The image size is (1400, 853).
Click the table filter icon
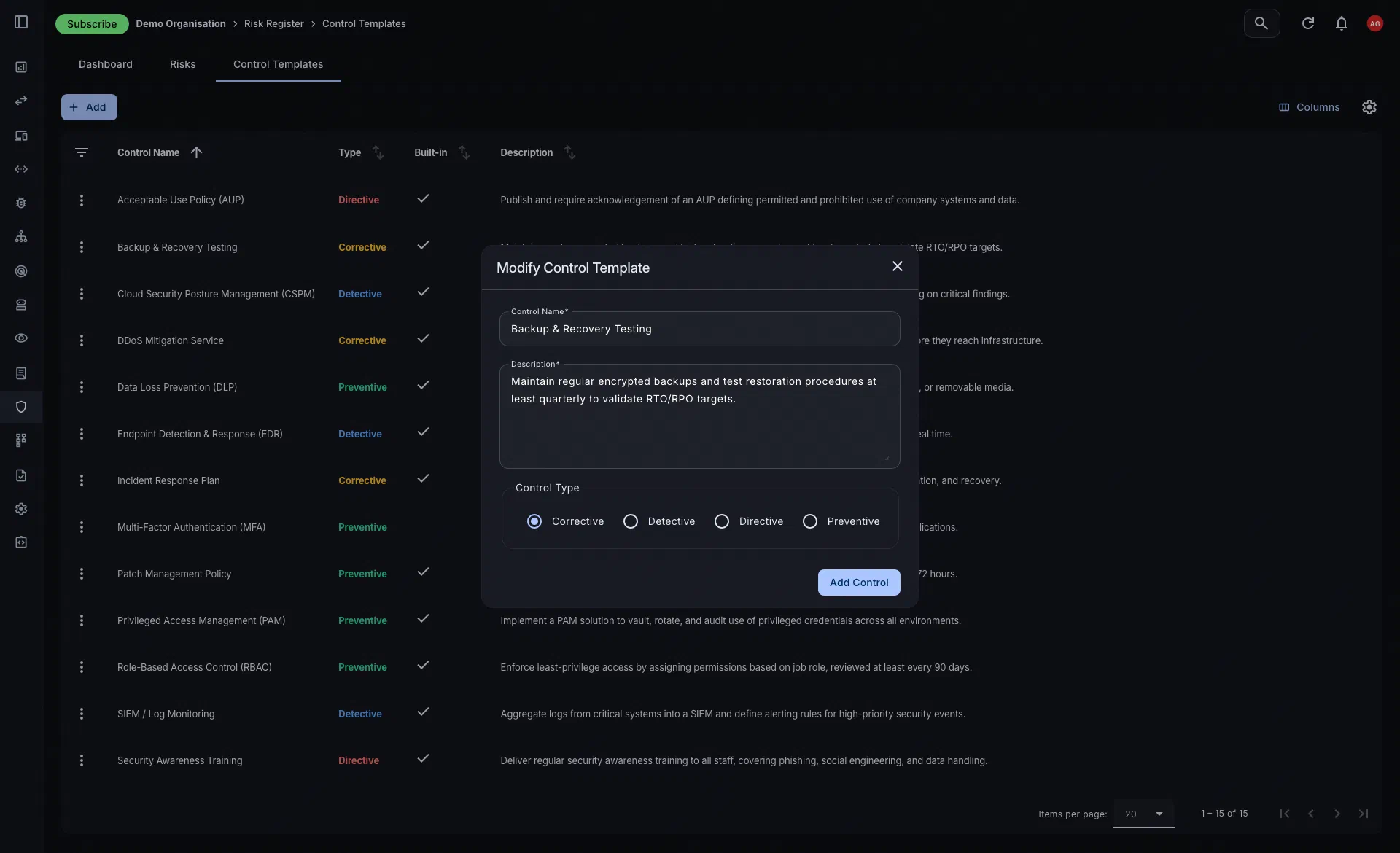click(x=82, y=152)
